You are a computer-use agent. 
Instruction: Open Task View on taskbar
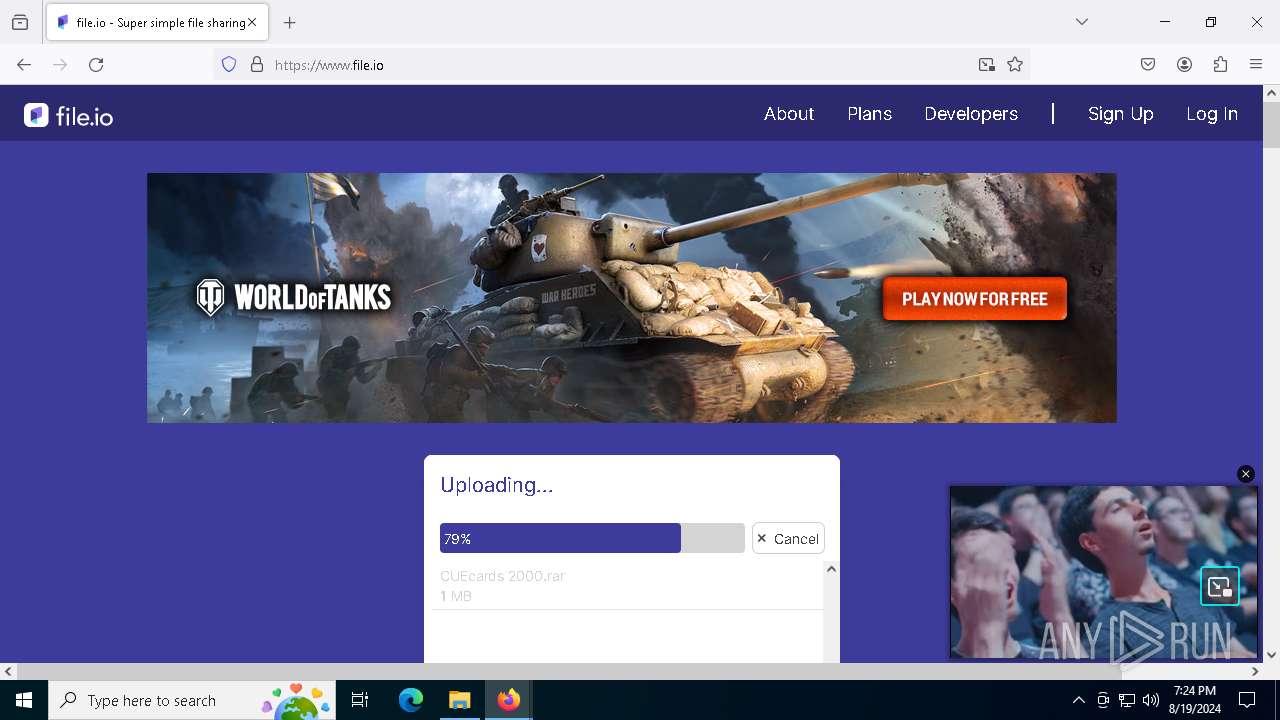(360, 700)
